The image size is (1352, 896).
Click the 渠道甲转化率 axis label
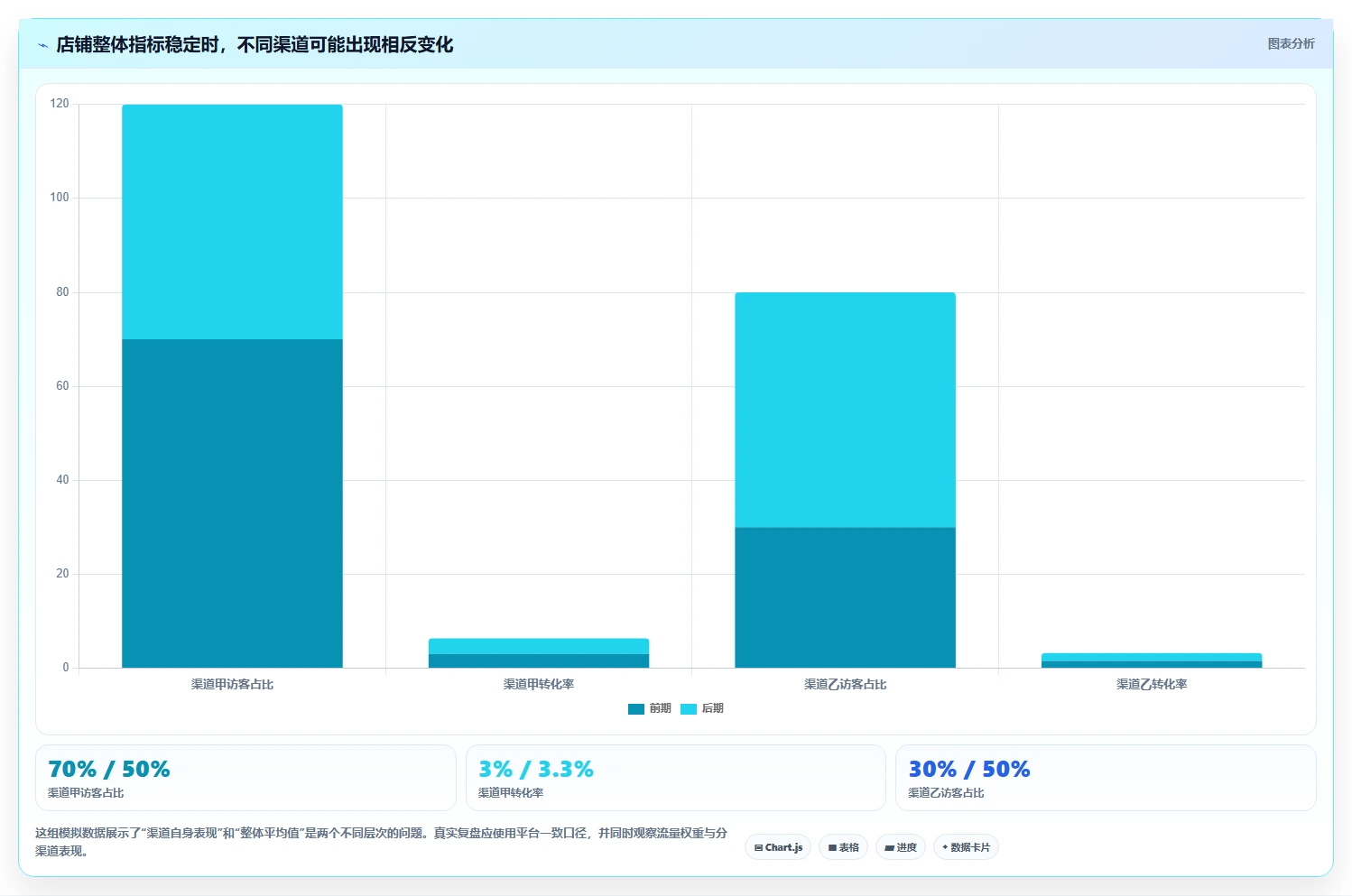(x=539, y=684)
